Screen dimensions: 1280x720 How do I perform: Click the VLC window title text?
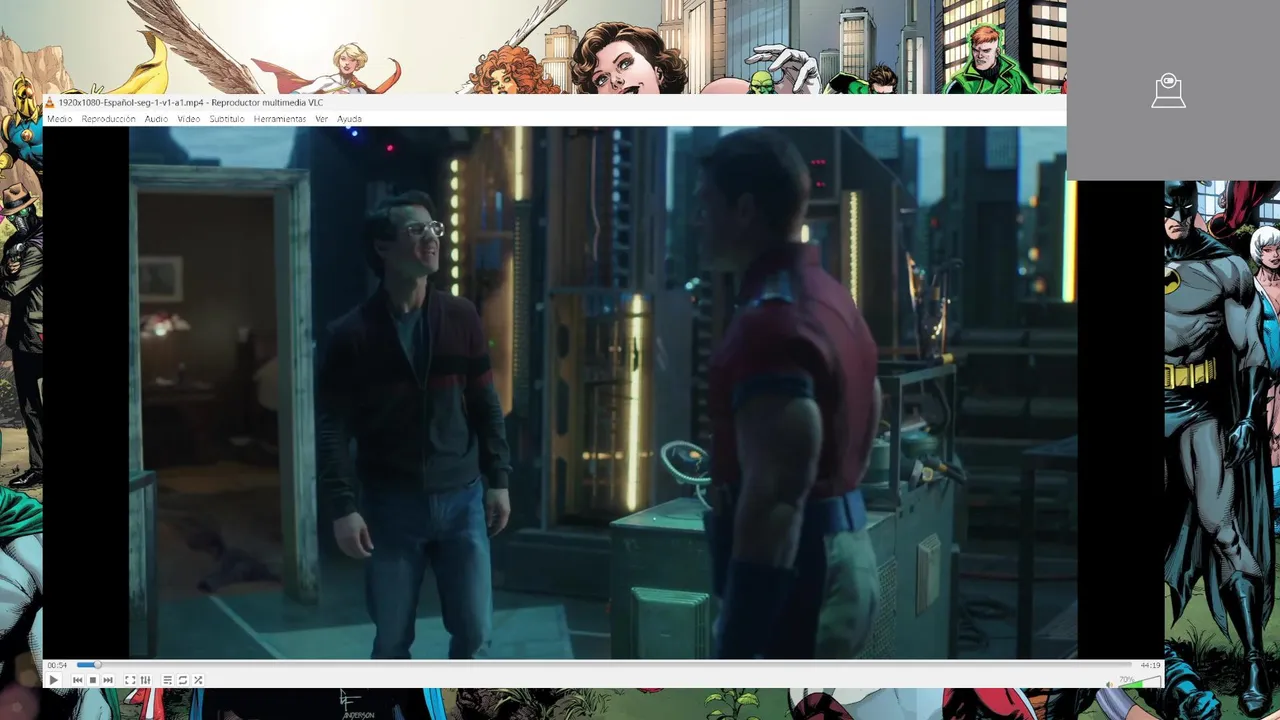coord(191,102)
